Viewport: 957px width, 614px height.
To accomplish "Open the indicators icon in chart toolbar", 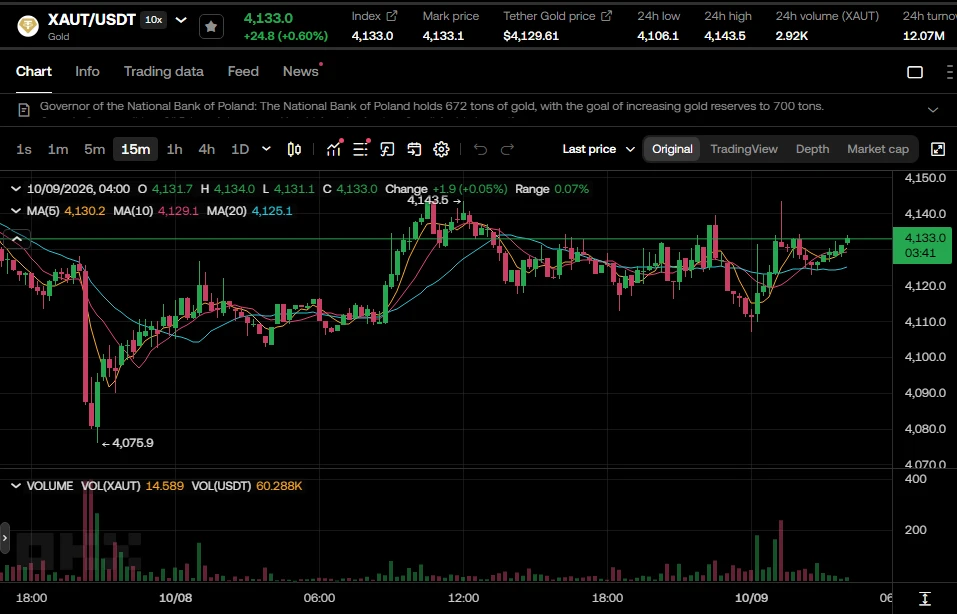I will coord(334,149).
